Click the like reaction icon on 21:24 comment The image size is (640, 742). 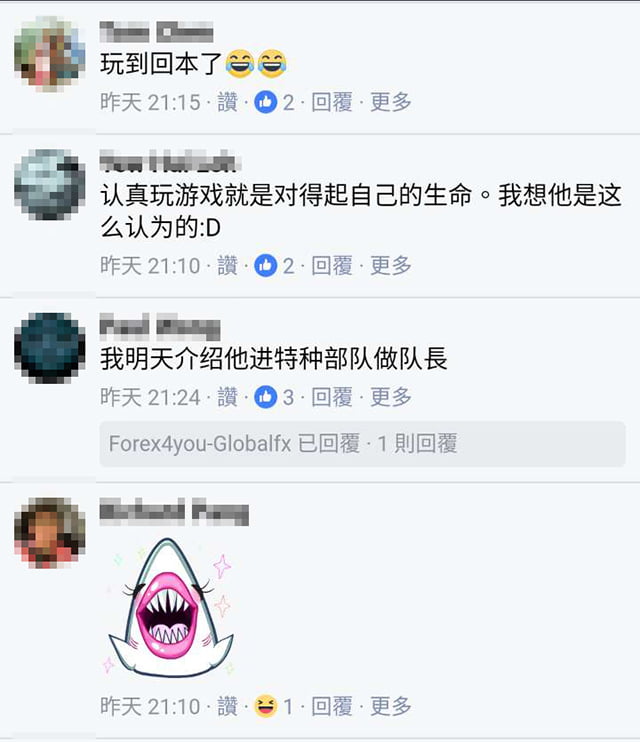(x=266, y=397)
